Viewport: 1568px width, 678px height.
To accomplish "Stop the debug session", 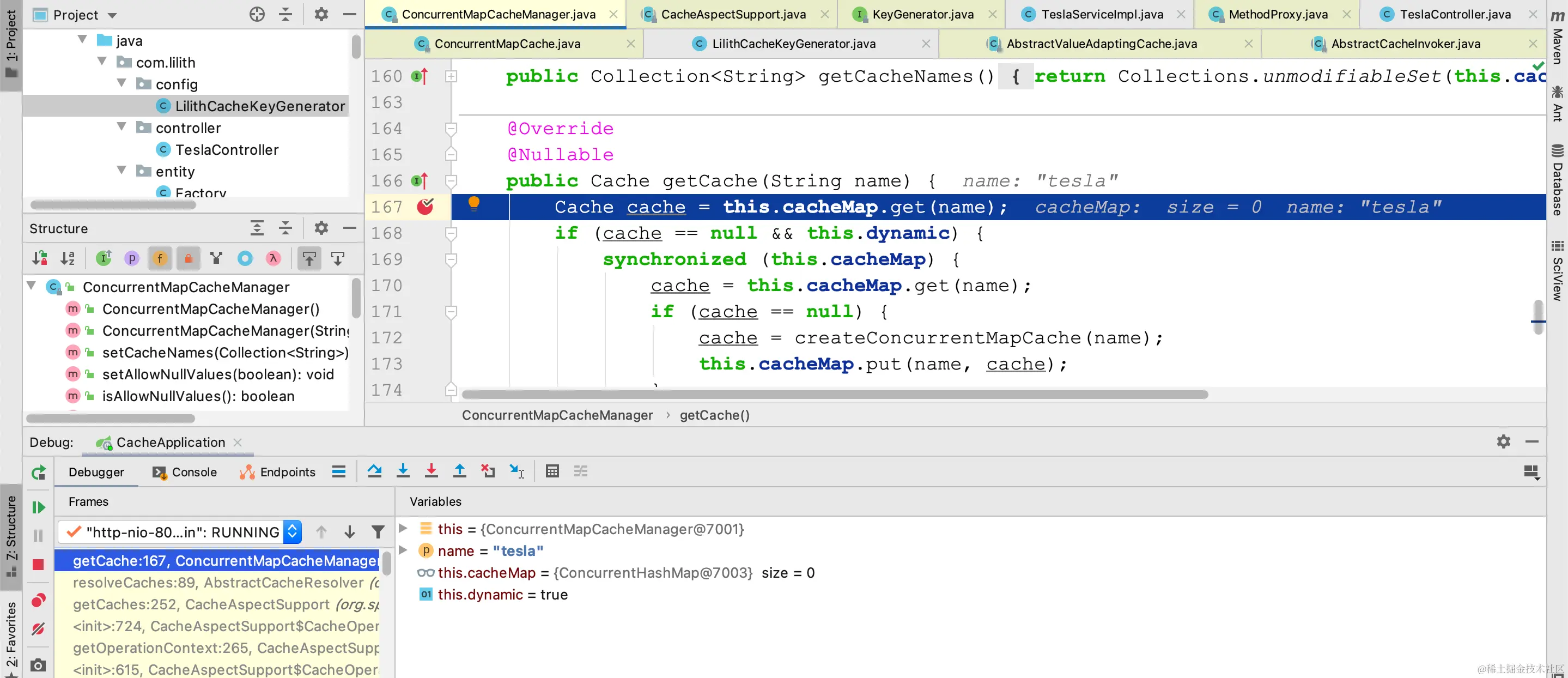I will coord(38,565).
